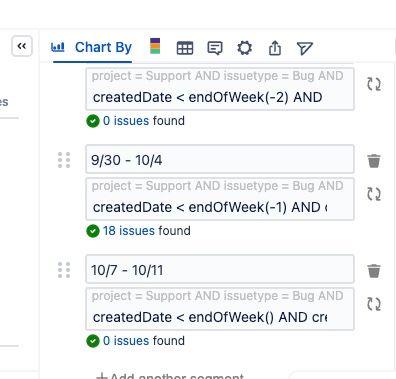Click the paper plane send icon
The image size is (396, 379).
tap(305, 48)
